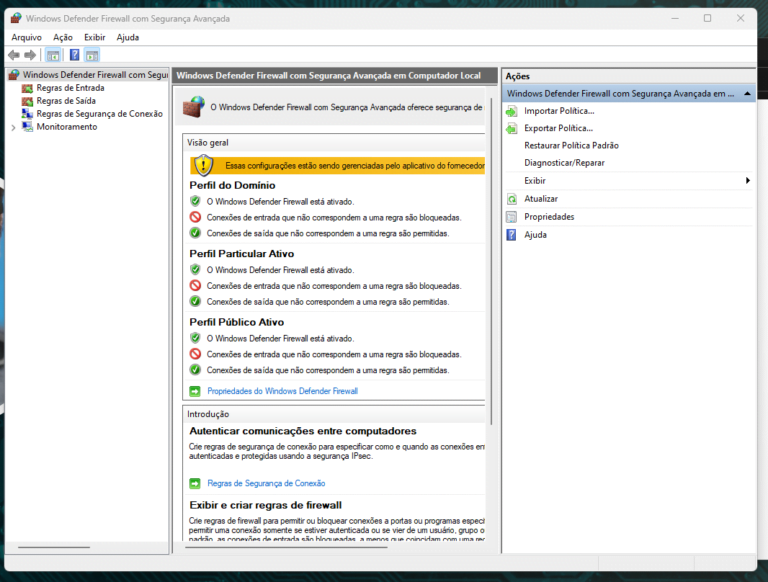The height and width of the screenshot is (582, 768).
Task: Open the Exibir submenu arrow in Ações
Action: click(747, 181)
